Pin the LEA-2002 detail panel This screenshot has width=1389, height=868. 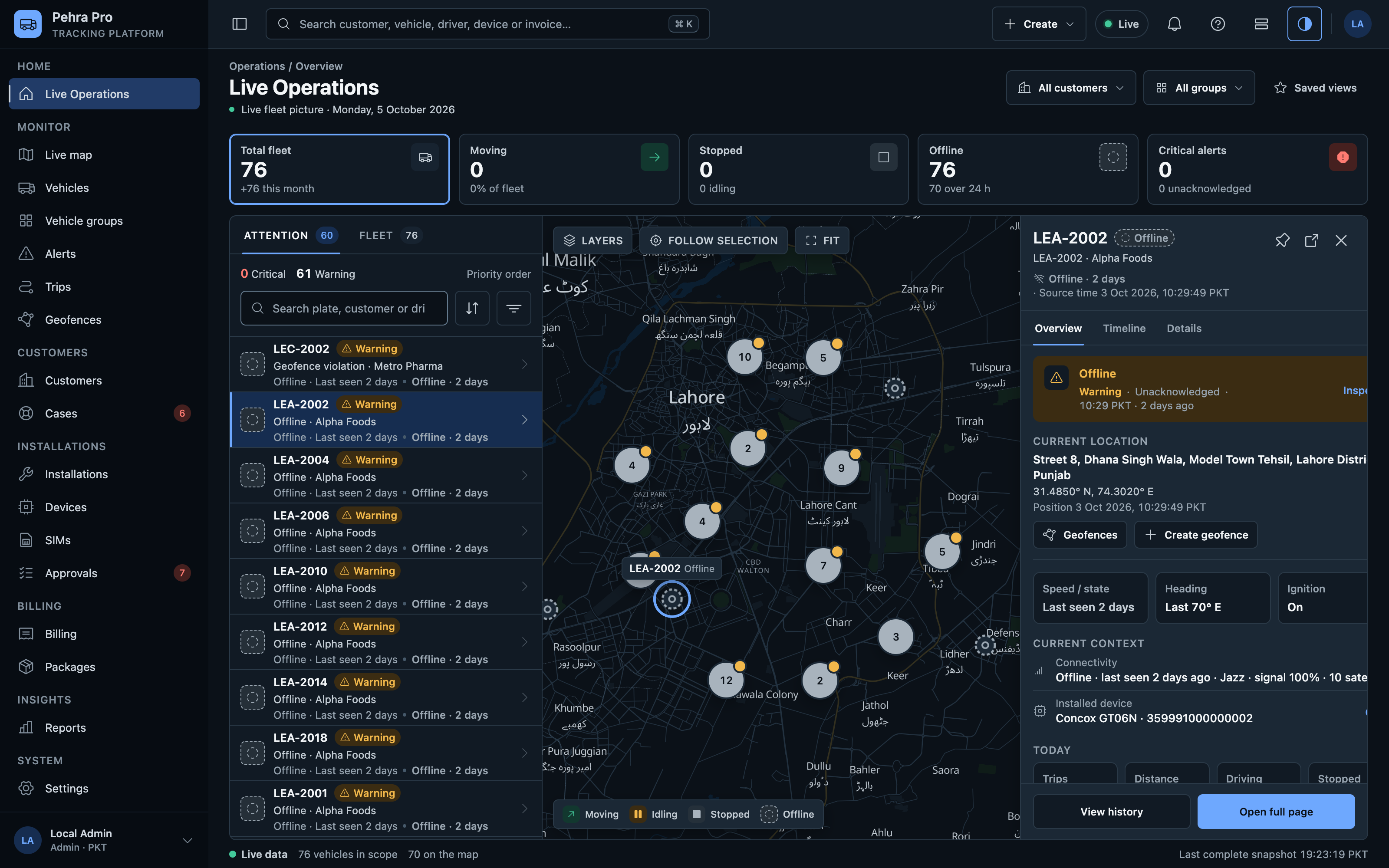coord(1282,240)
